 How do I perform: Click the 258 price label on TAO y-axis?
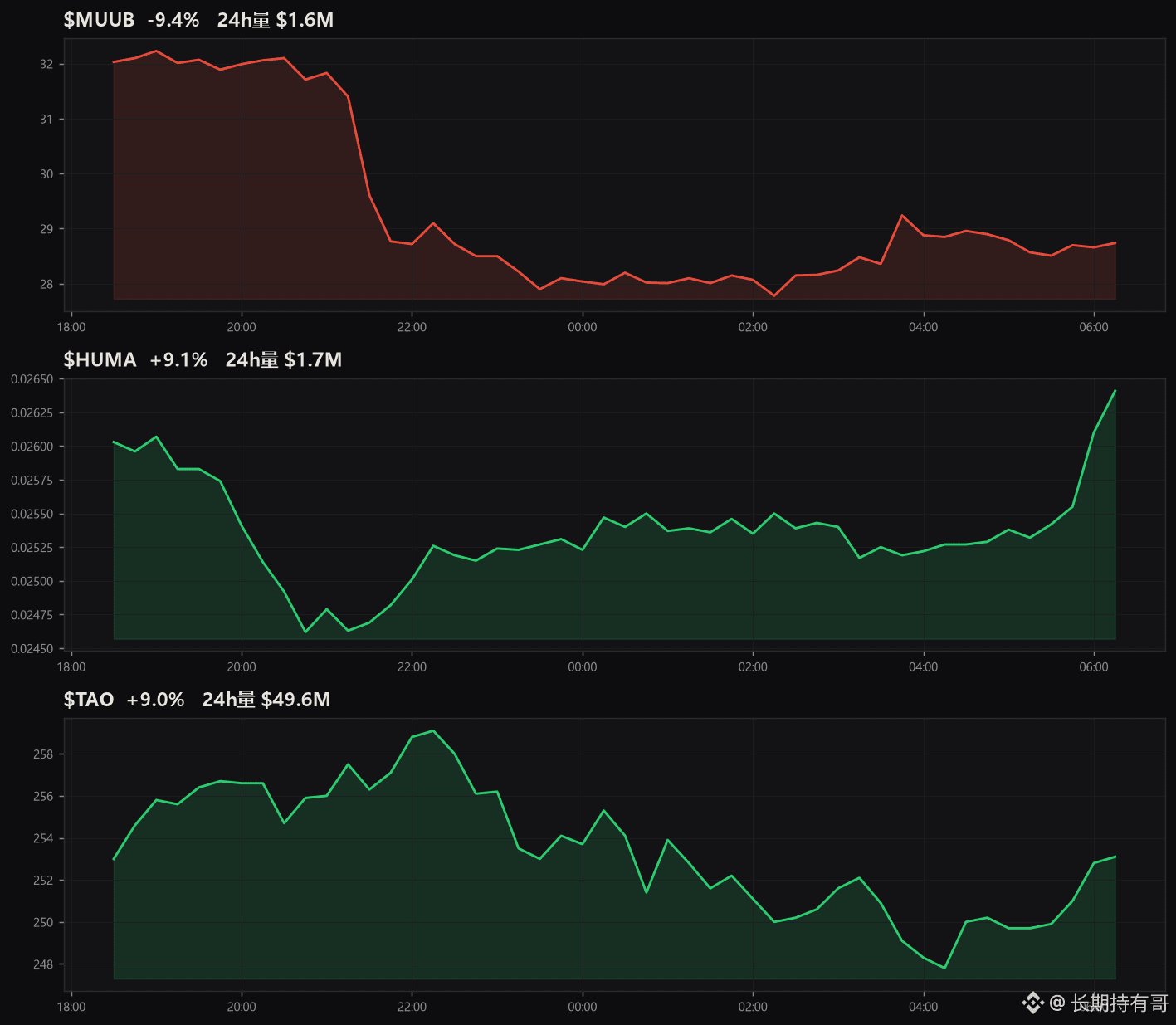coord(43,754)
